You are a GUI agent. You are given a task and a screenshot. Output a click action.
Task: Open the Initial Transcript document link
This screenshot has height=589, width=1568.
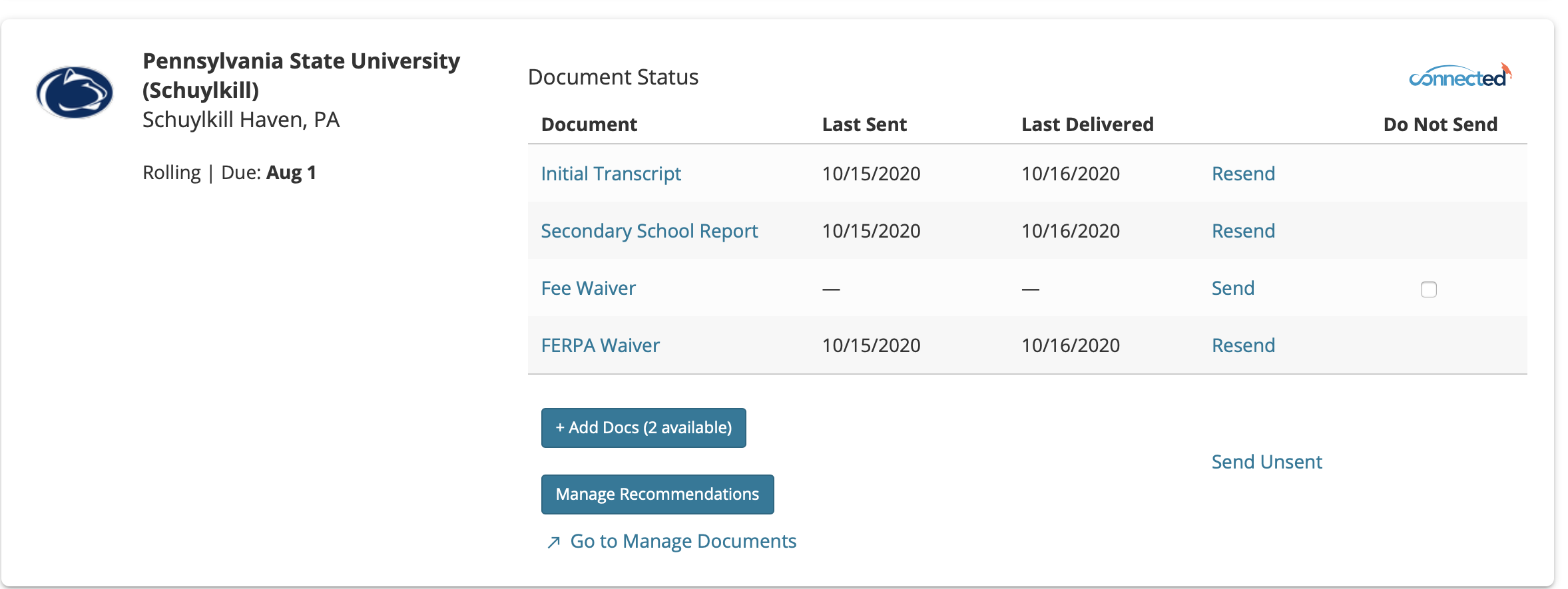tap(611, 174)
